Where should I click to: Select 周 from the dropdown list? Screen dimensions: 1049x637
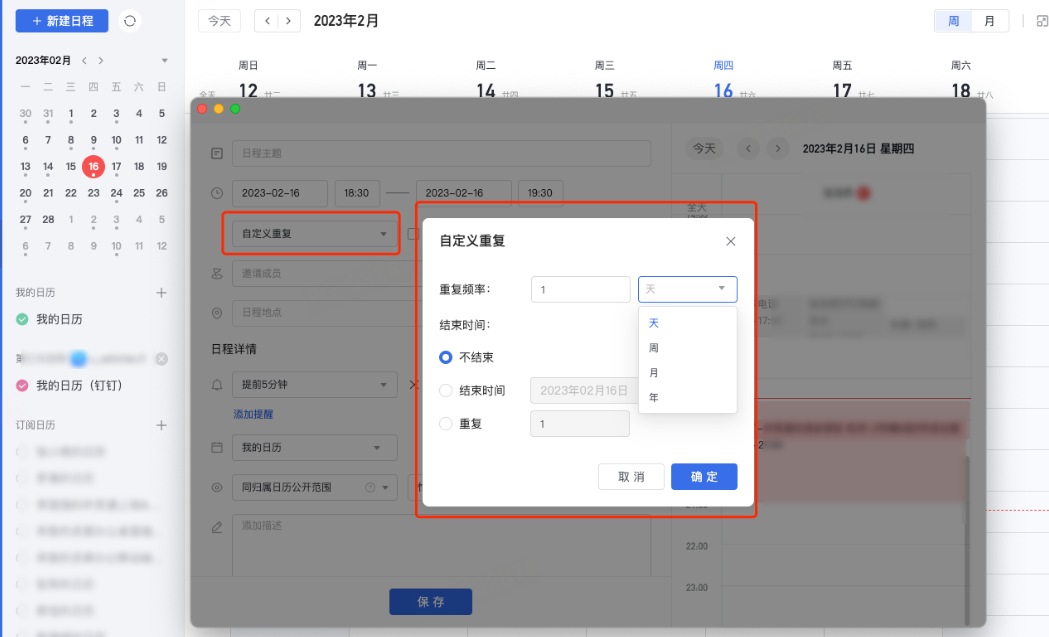point(688,348)
